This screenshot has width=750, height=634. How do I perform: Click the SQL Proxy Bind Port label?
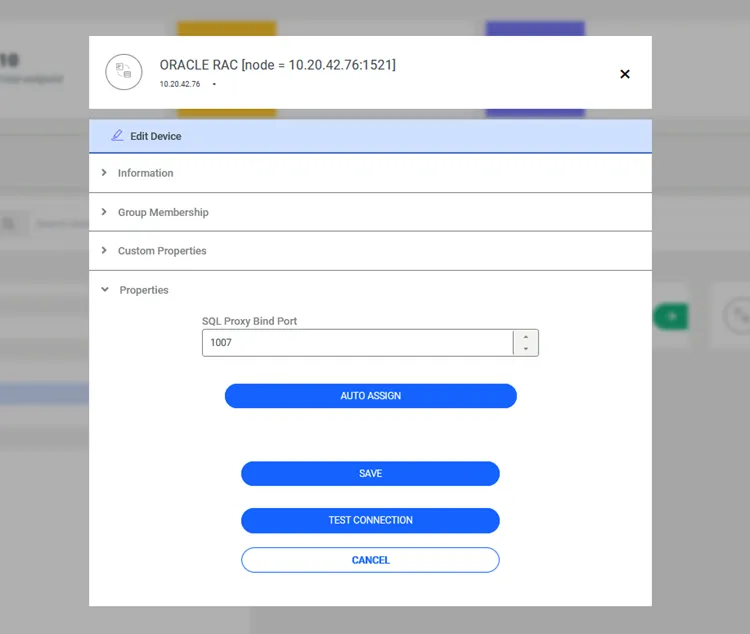[249, 321]
